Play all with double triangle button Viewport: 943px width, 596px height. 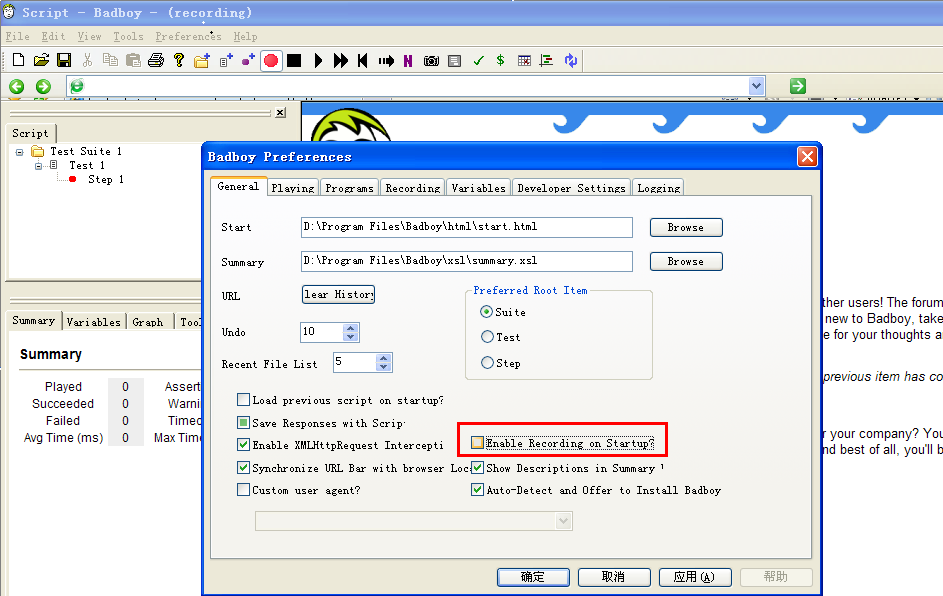pos(340,60)
